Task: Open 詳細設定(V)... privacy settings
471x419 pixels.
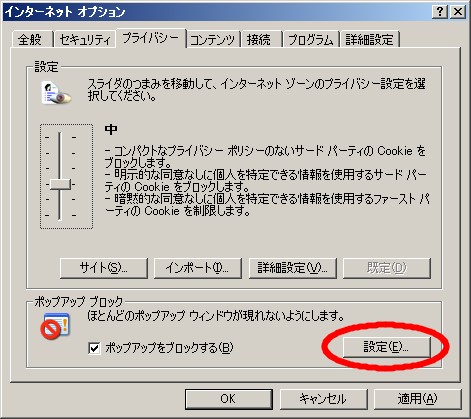Action: (293, 268)
